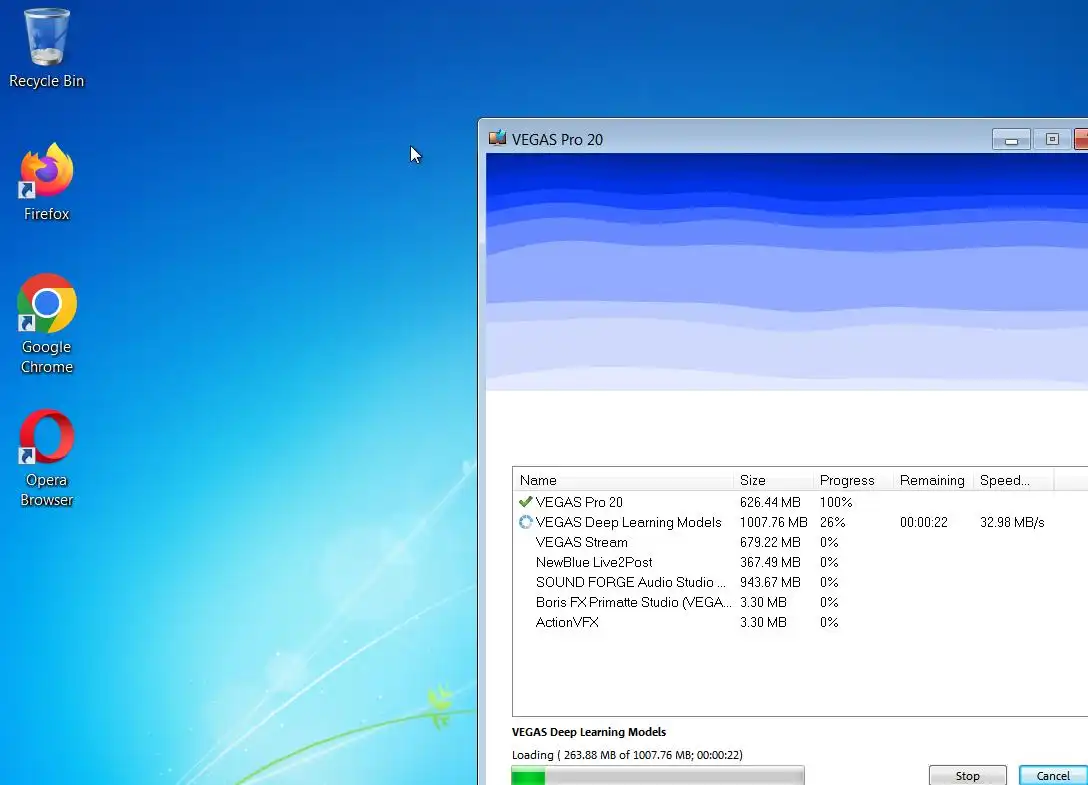Screen dimensions: 1088x785
Task: Click the 100% progress value
Action: click(x=836, y=502)
